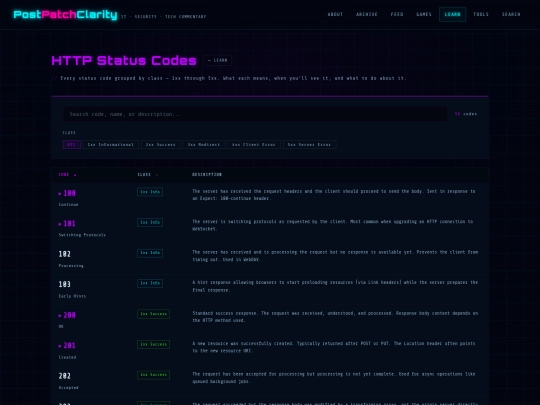Screen dimensions: 540x405
Task: Click the star marker beside code 201
Action: (60, 346)
